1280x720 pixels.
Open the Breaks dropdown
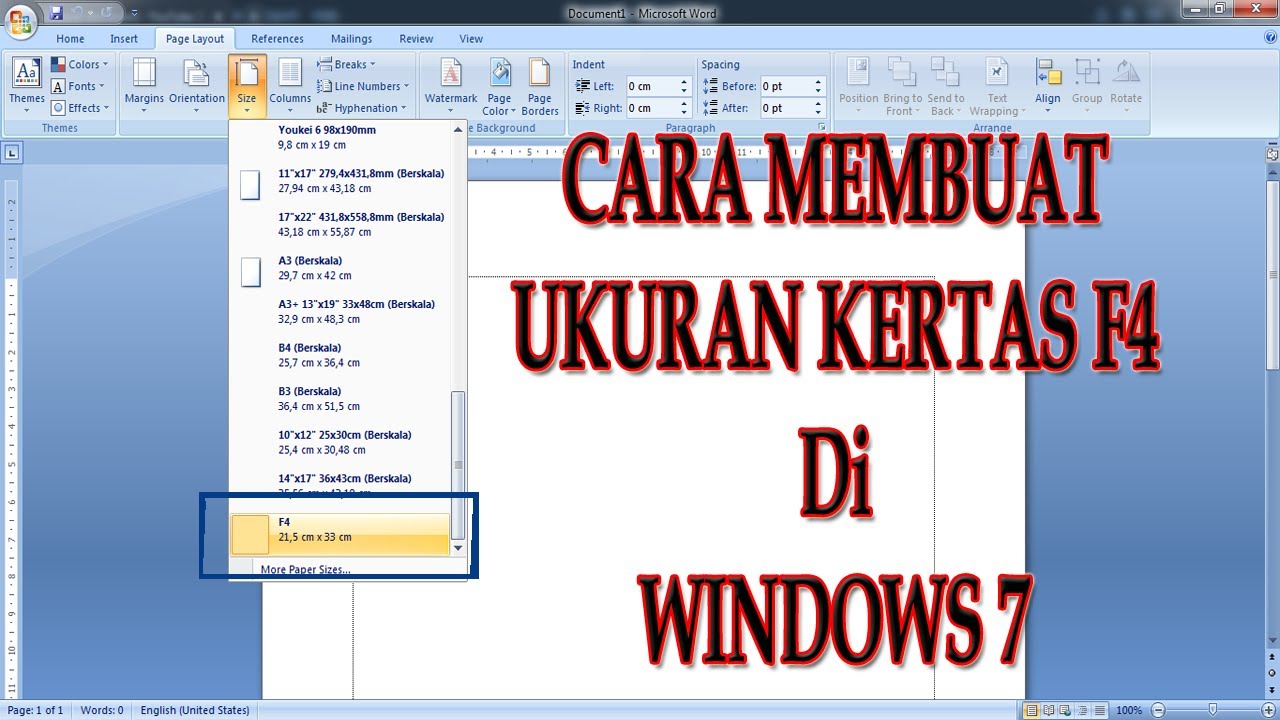pos(346,64)
